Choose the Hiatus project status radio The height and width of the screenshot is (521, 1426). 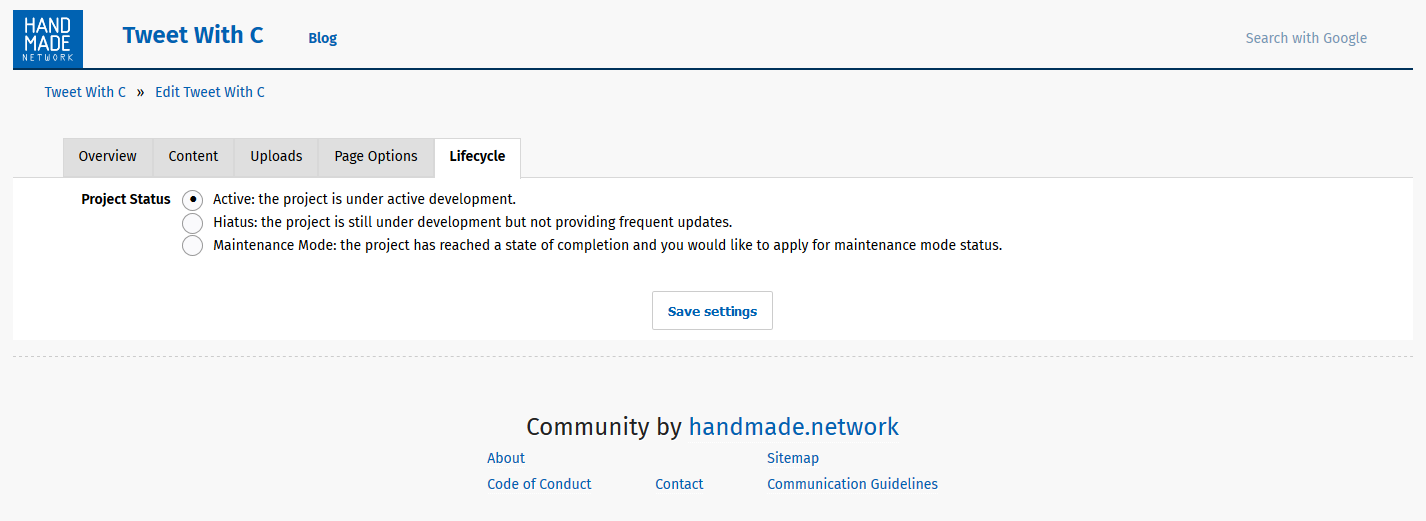tap(193, 223)
